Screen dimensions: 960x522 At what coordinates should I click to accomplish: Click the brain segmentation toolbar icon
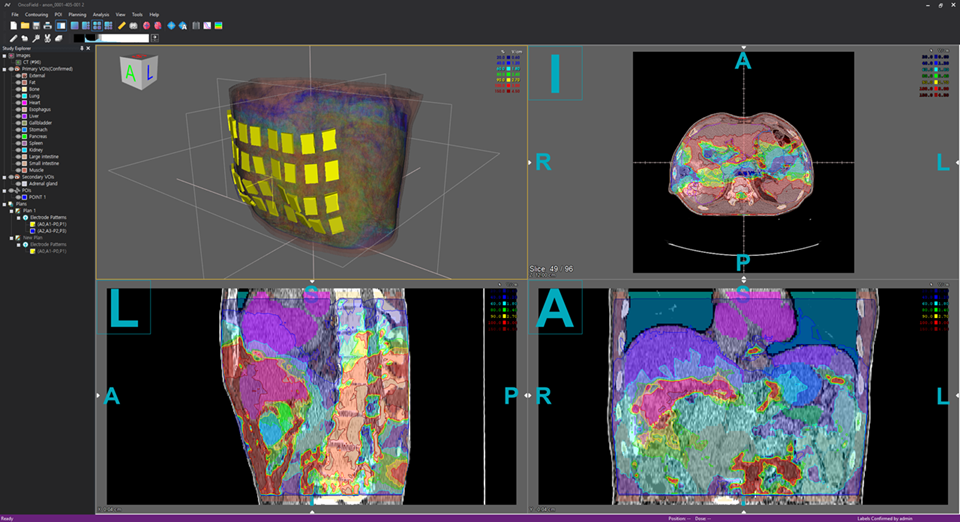click(133, 26)
